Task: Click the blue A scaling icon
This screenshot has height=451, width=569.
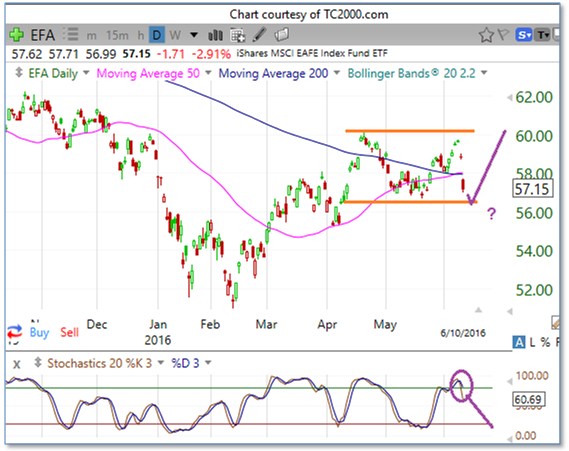Action: coord(519,342)
